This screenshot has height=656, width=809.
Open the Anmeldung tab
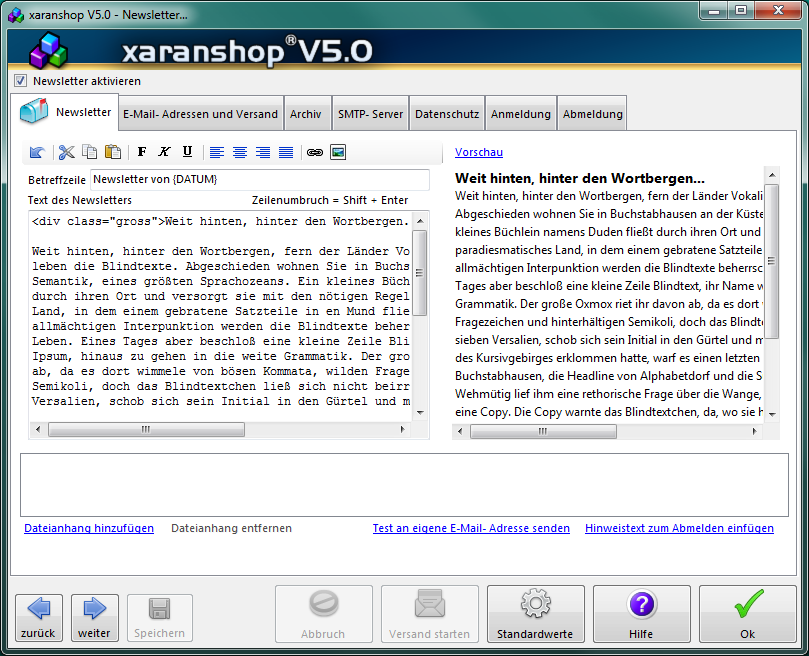tap(521, 114)
